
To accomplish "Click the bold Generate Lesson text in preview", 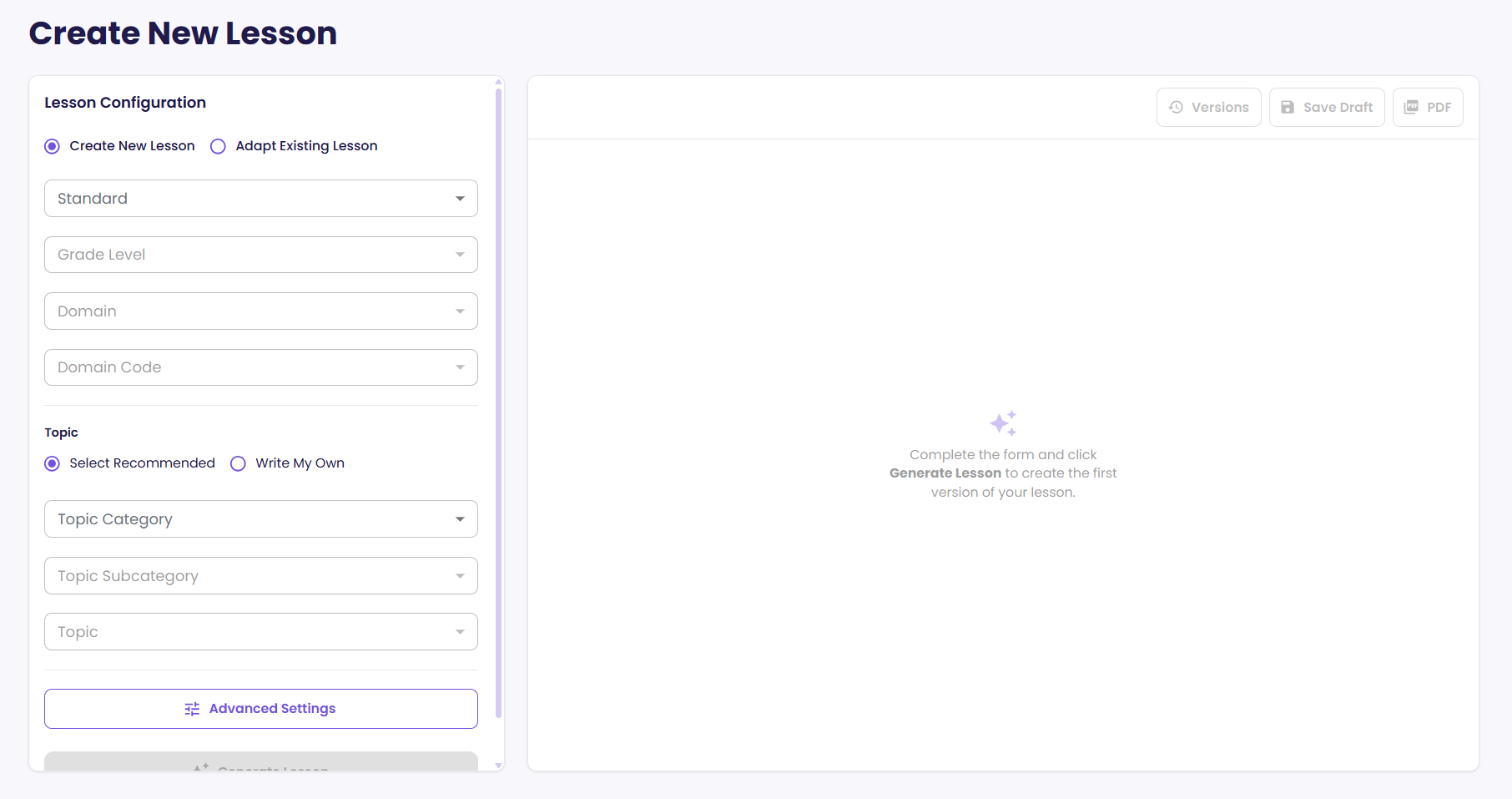I will click(x=945, y=473).
